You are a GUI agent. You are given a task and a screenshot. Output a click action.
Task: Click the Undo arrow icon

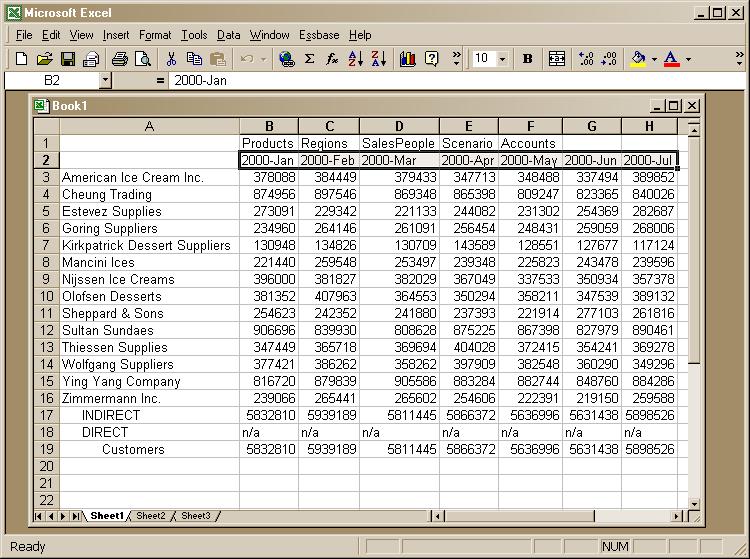pyautogui.click(x=247, y=59)
